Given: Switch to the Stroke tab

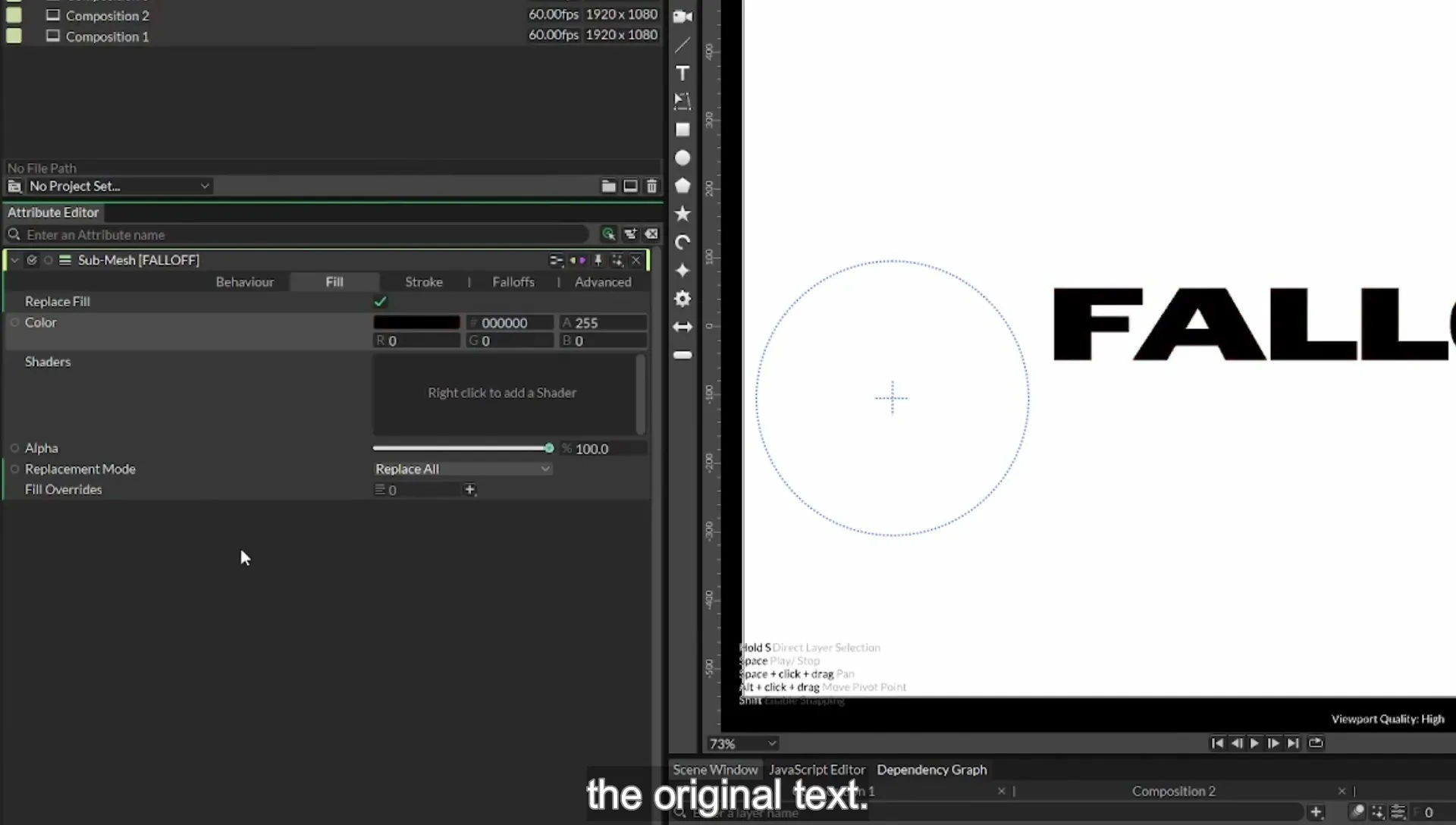Looking at the screenshot, I should click(423, 282).
